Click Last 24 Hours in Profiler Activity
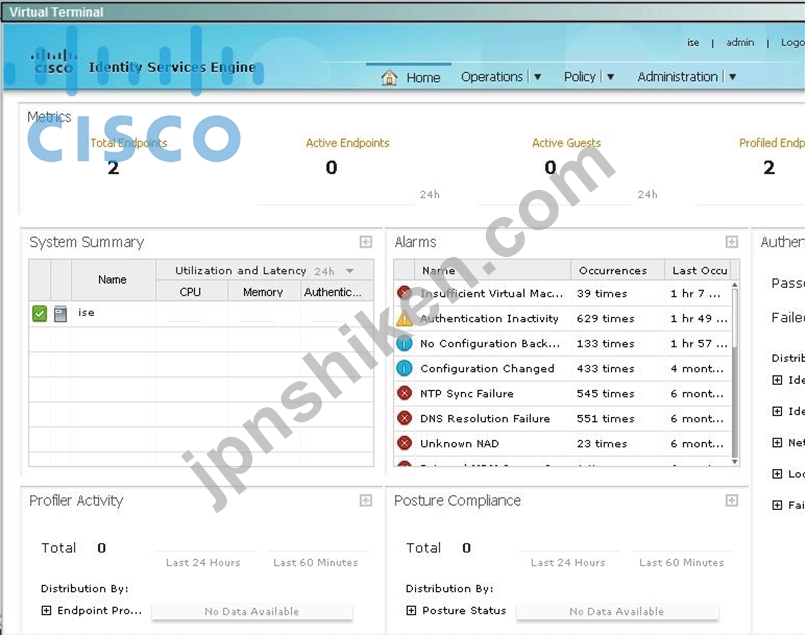The width and height of the screenshot is (805, 635). pyautogui.click(x=203, y=563)
